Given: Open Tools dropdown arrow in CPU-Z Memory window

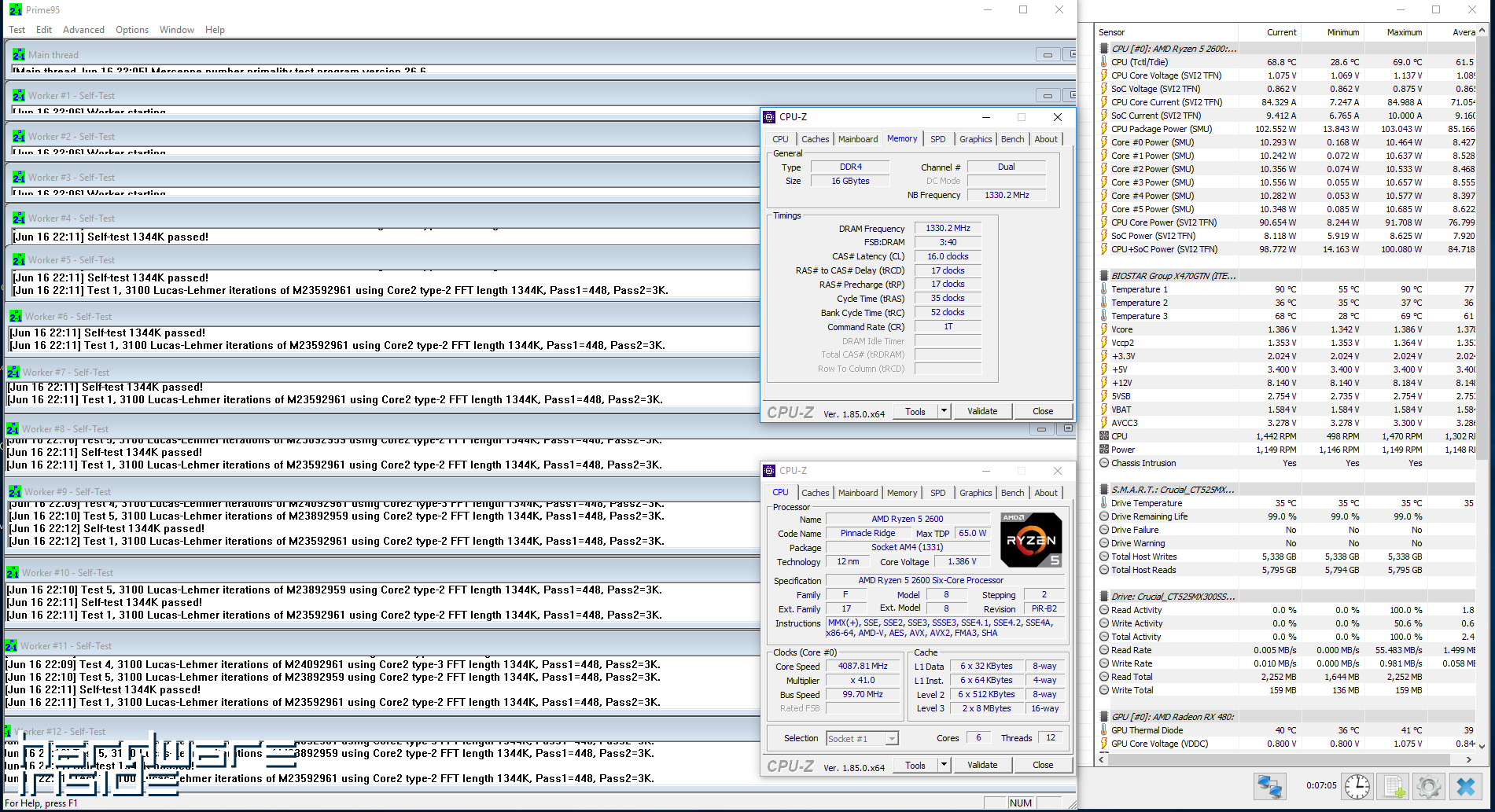Looking at the screenshot, I should coord(945,411).
